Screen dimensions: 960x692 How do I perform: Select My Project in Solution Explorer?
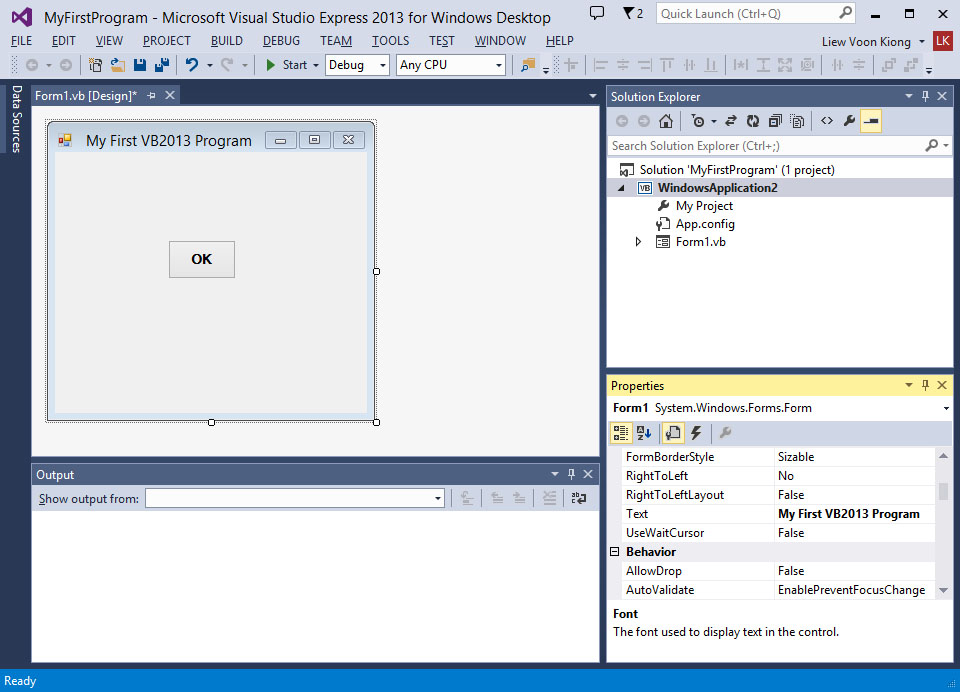[704, 206]
